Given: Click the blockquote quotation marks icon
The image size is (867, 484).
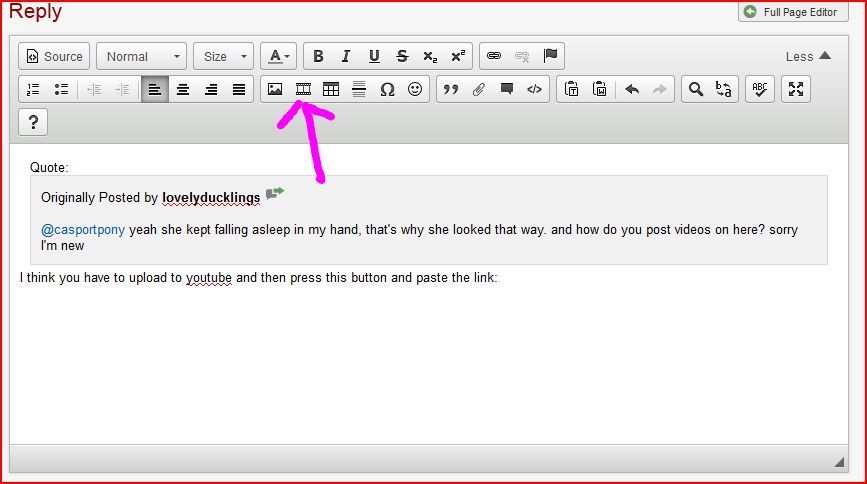Looking at the screenshot, I should 451,89.
